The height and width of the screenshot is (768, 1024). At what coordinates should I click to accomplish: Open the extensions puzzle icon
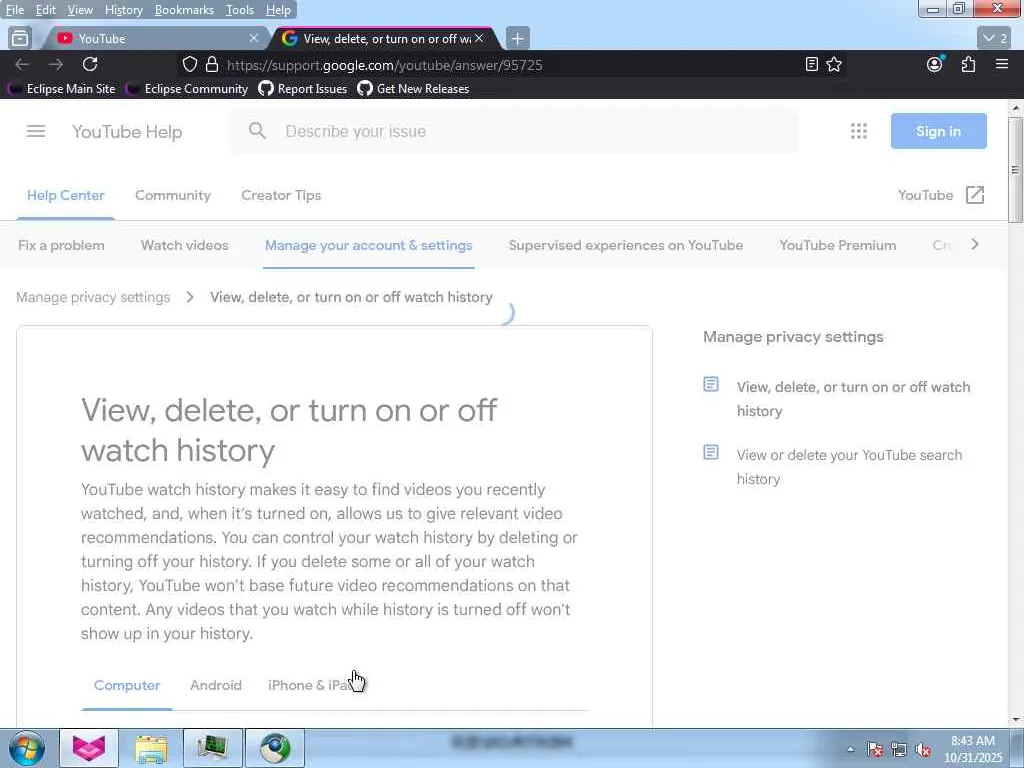pyautogui.click(x=968, y=64)
